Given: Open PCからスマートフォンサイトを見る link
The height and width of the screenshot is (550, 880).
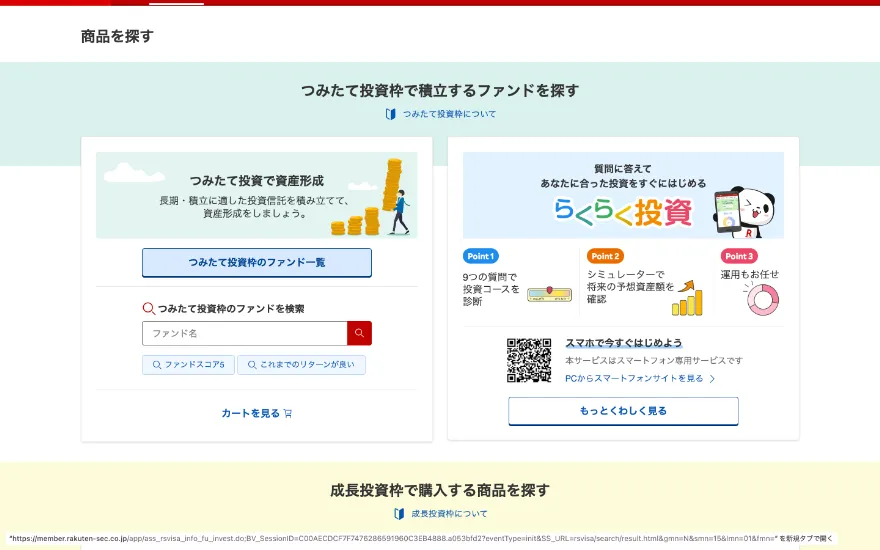Looking at the screenshot, I should tap(634, 379).
